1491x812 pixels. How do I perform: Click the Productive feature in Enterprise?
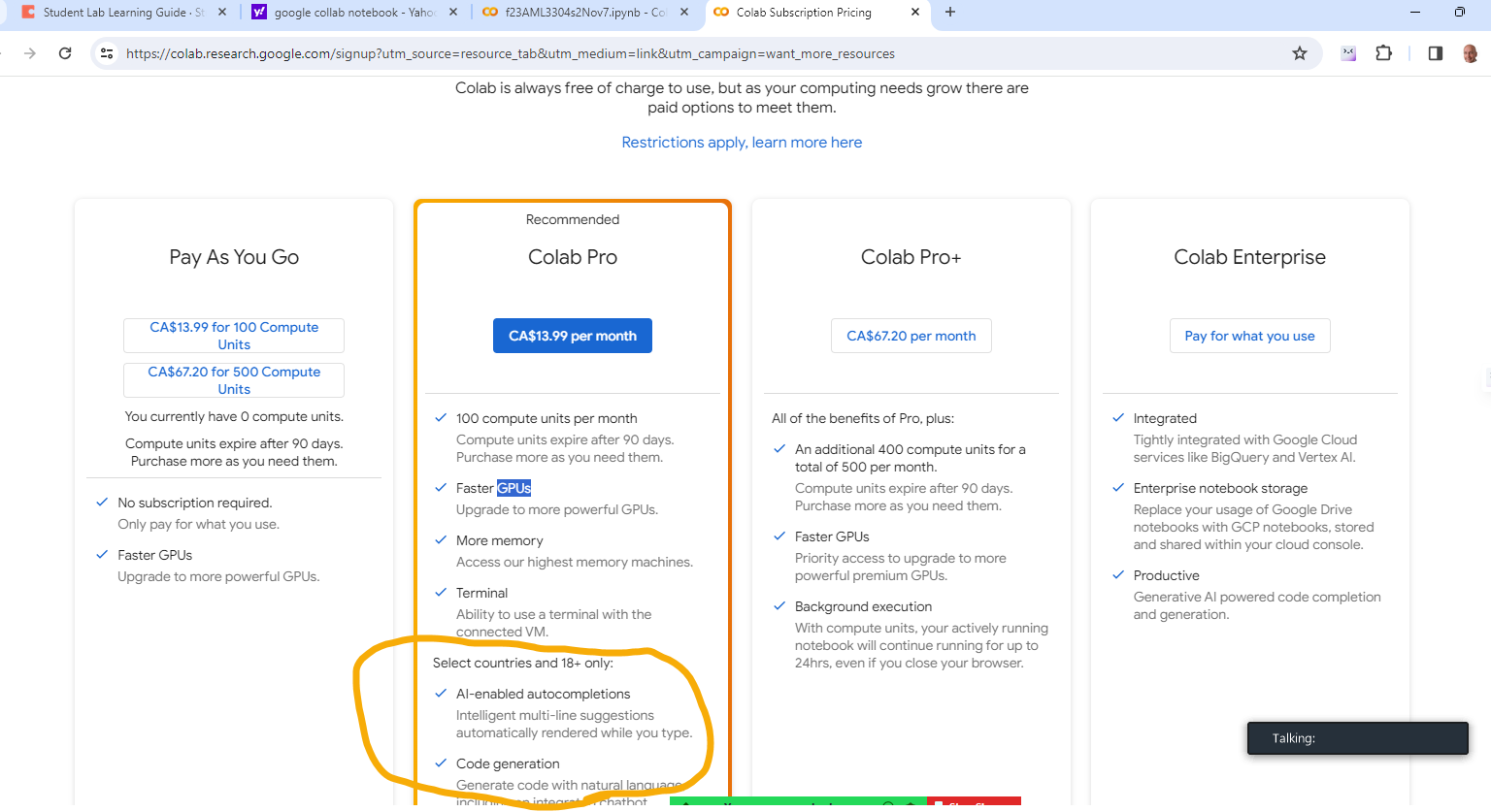point(1167,575)
